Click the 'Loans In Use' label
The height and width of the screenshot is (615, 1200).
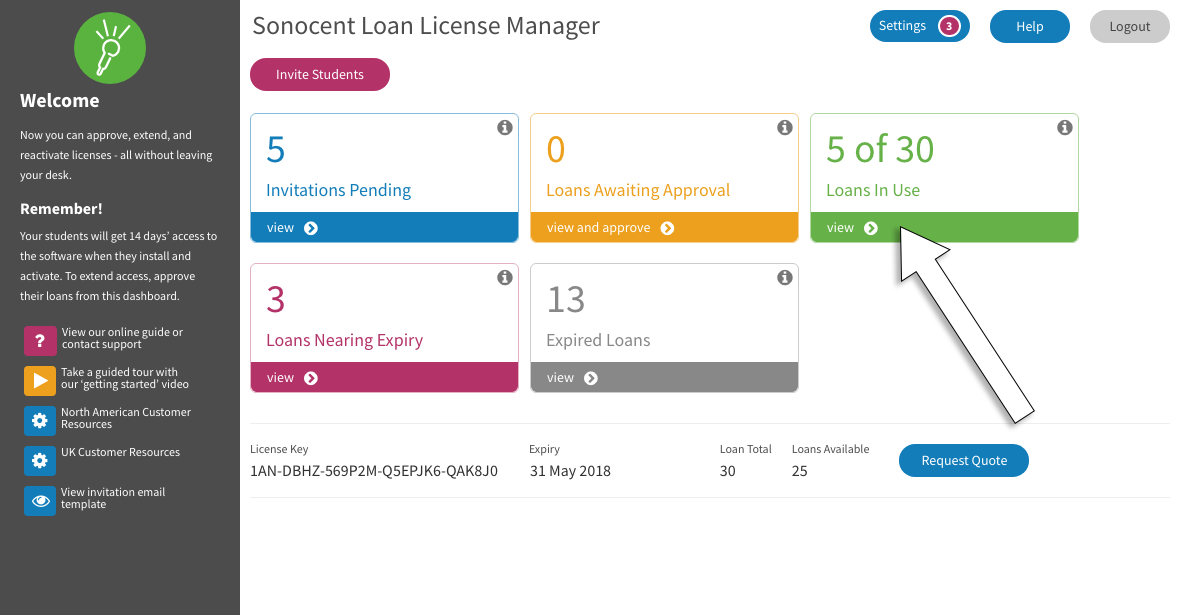click(x=873, y=190)
